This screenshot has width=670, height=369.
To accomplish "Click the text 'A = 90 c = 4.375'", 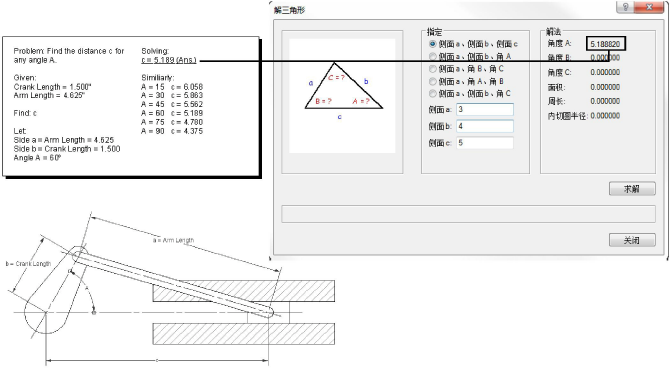I will pyautogui.click(x=172, y=131).
